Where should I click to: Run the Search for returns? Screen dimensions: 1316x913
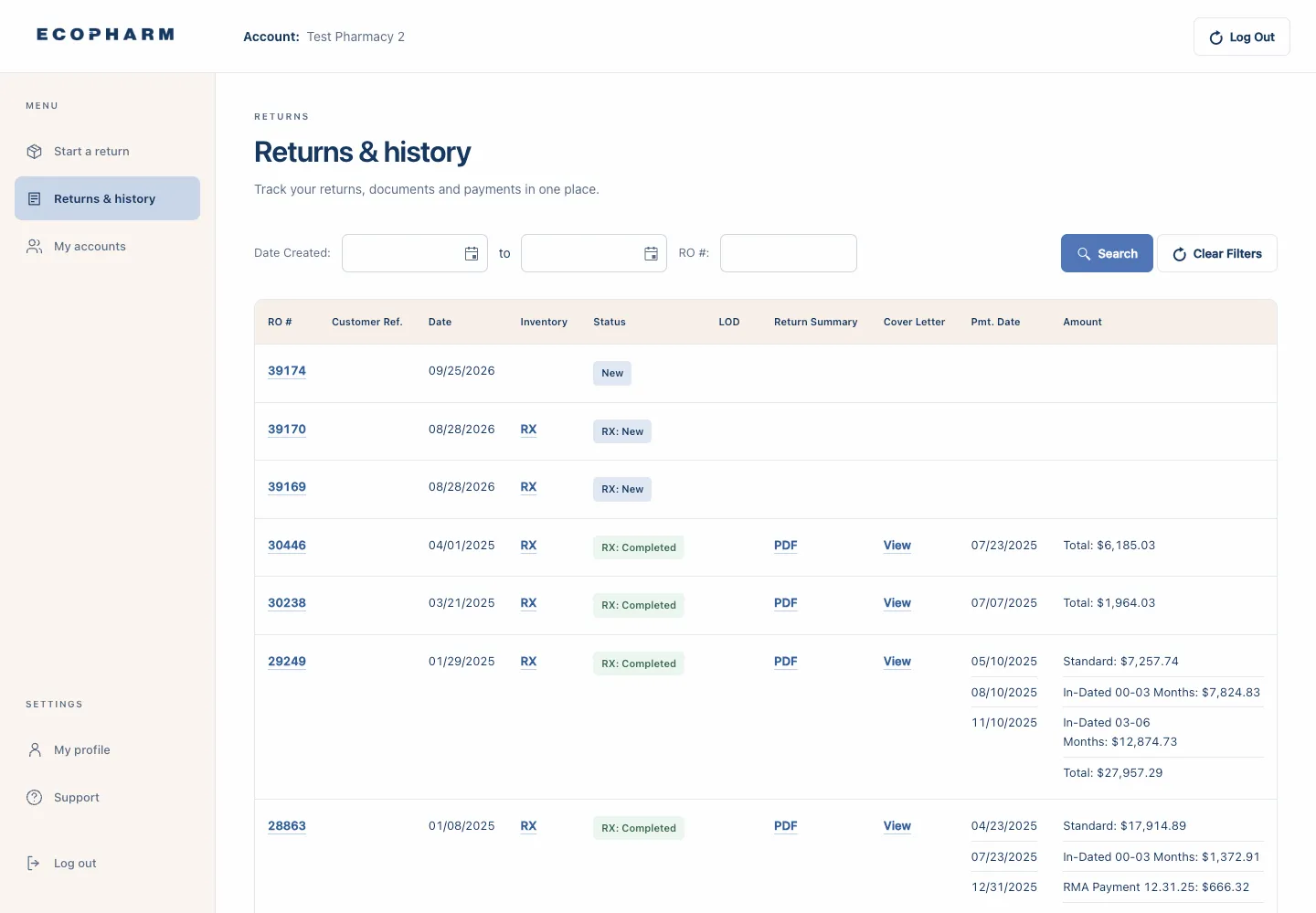coord(1107,253)
